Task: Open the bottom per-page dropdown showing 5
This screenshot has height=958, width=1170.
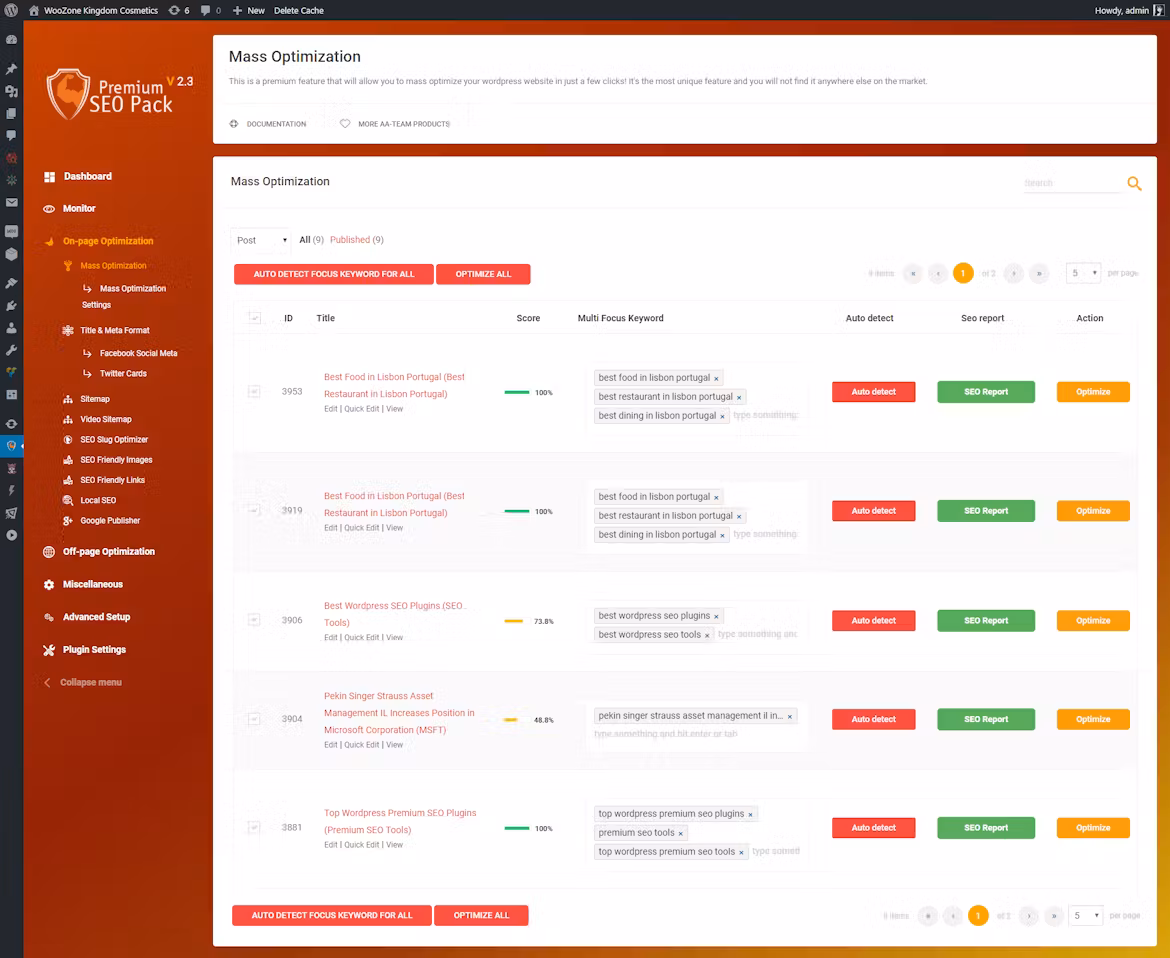Action: 1086,915
